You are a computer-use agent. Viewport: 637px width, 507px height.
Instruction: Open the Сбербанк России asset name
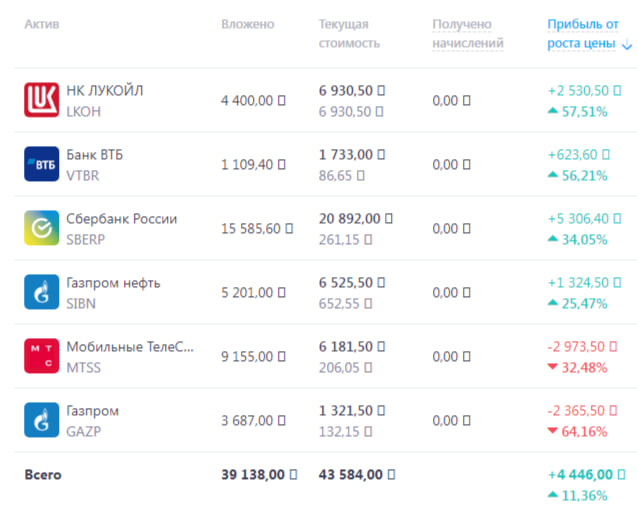(121, 219)
